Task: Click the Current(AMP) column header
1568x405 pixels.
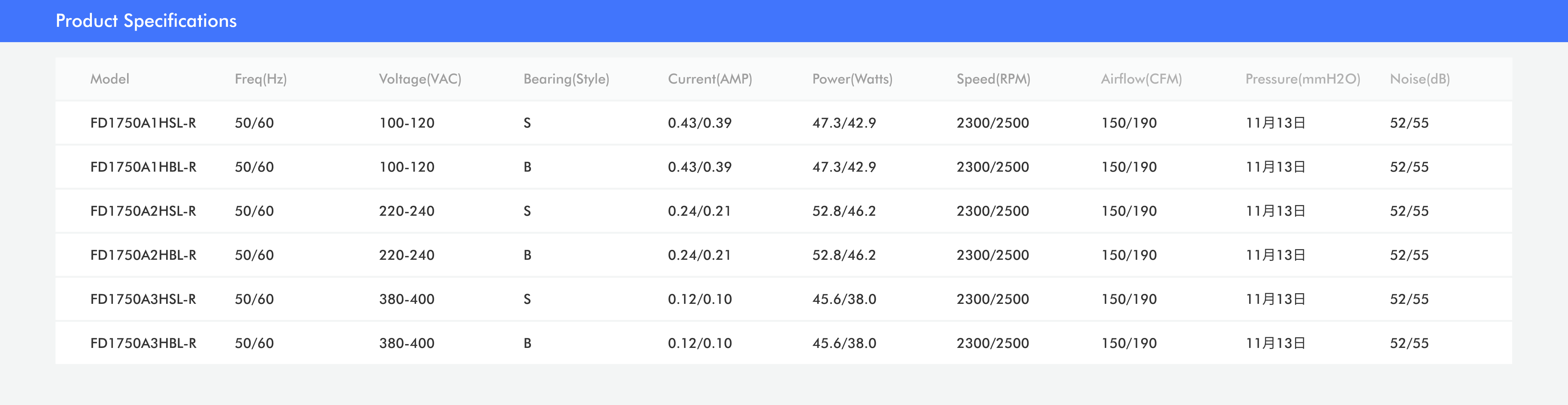Action: [710, 79]
